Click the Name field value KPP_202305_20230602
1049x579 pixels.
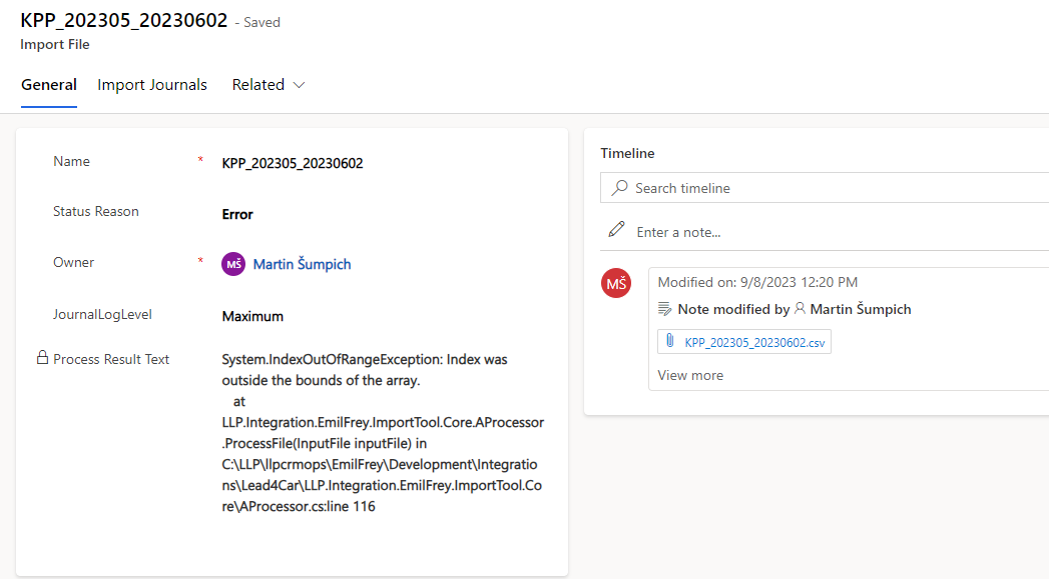292,163
